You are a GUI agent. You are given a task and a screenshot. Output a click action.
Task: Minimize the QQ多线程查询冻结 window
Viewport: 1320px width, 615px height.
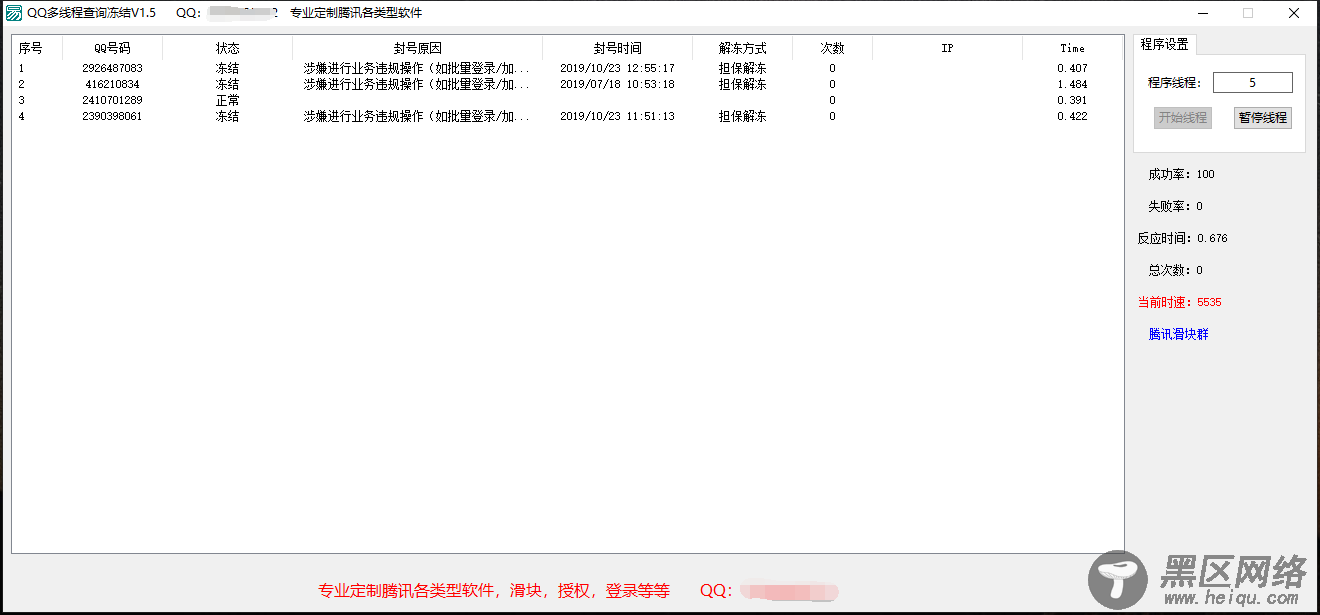pyautogui.click(x=1202, y=13)
